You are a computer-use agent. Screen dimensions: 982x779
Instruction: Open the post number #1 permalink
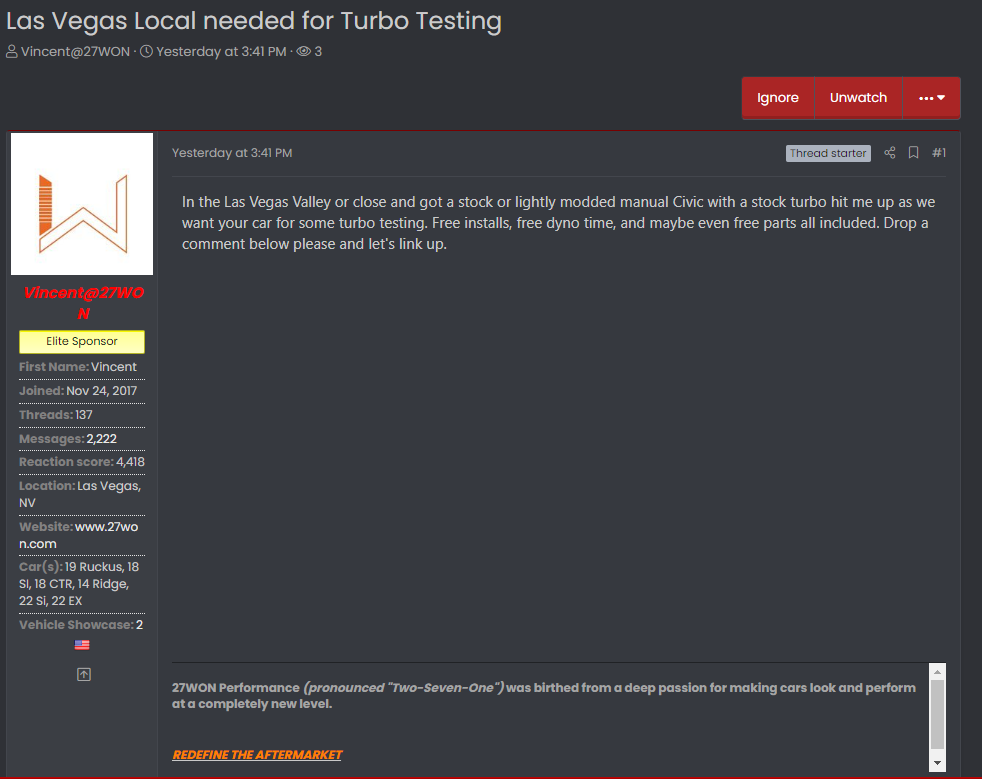tap(939, 153)
